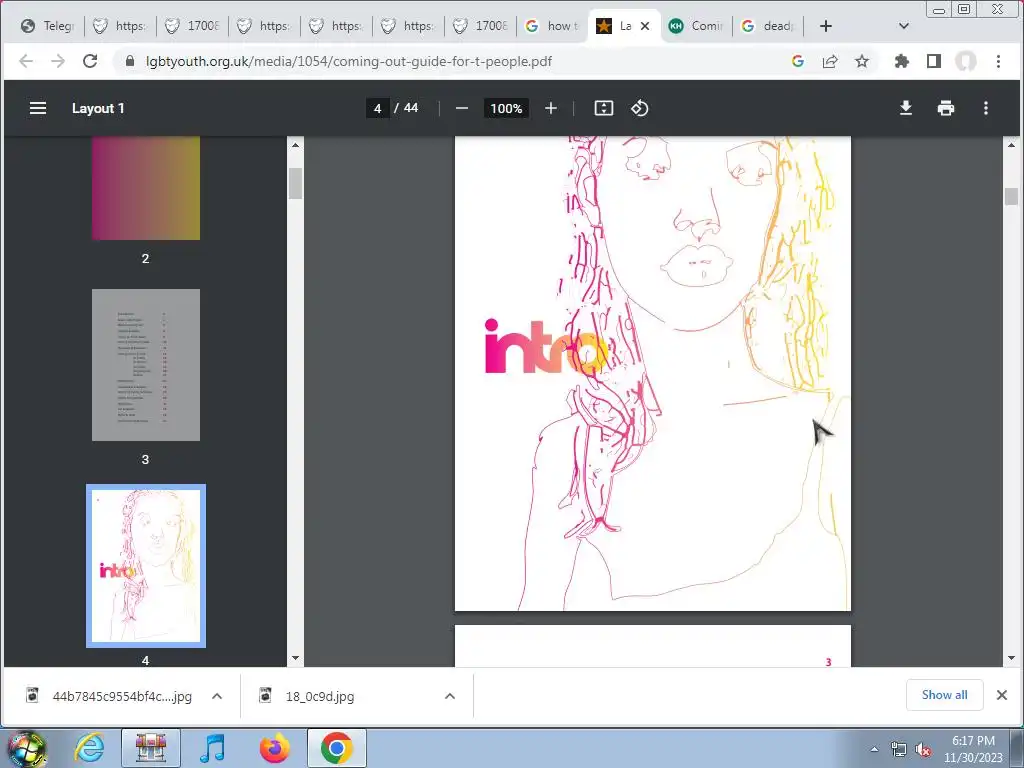The image size is (1024, 768).
Task: Click the Google lens search icon in address bar
Action: (797, 61)
